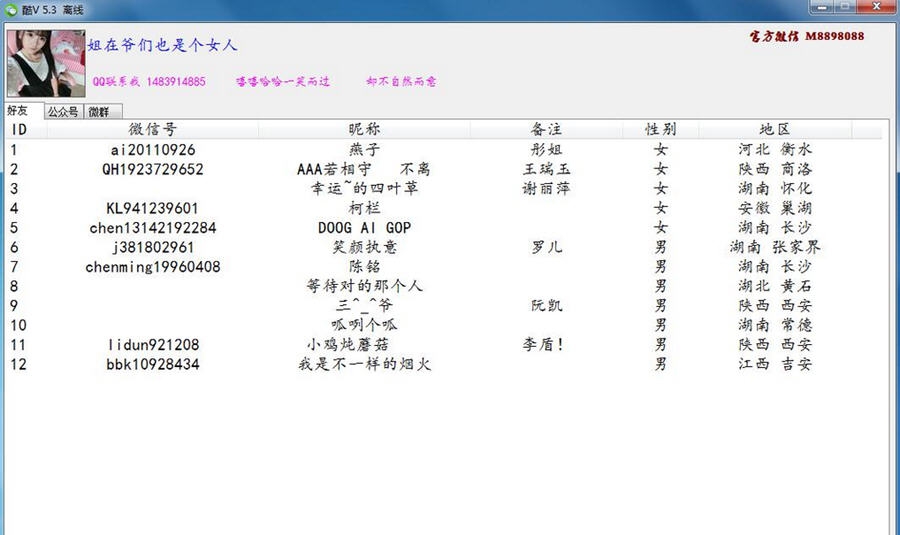Sort by the 昵称 column header
This screenshot has height=535, width=900.
pos(364,130)
